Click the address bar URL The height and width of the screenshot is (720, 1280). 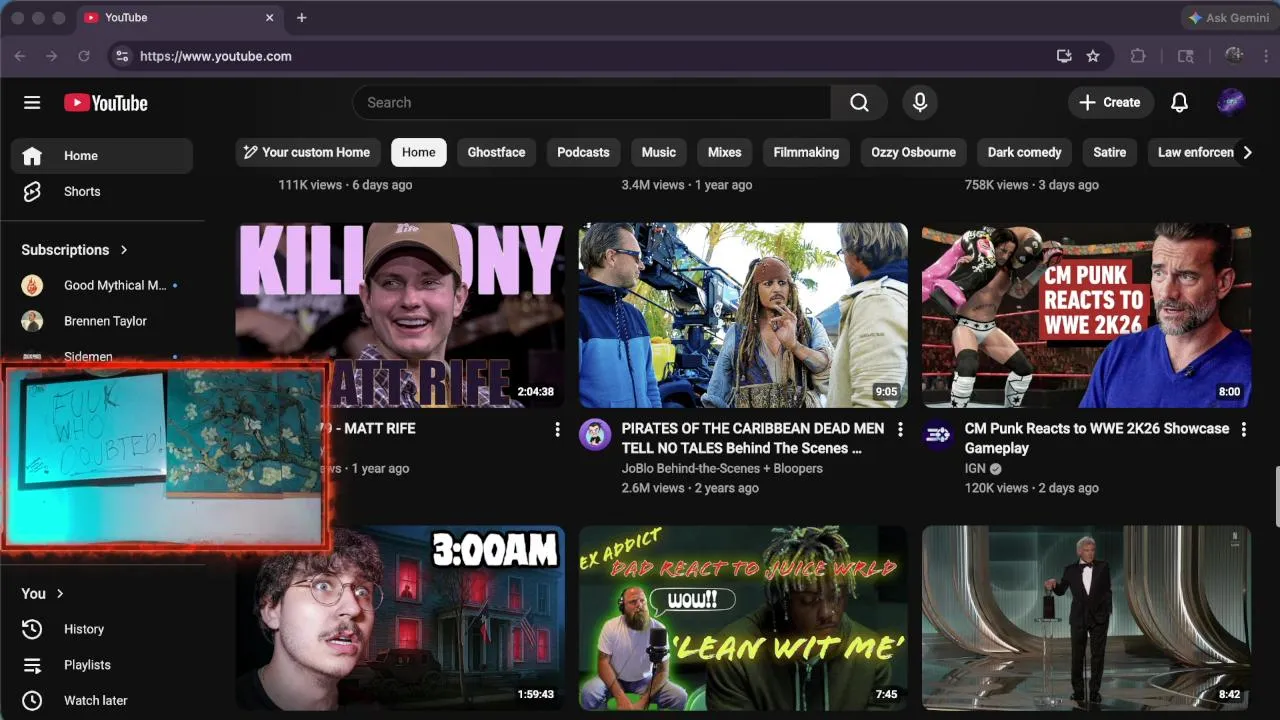pos(216,56)
